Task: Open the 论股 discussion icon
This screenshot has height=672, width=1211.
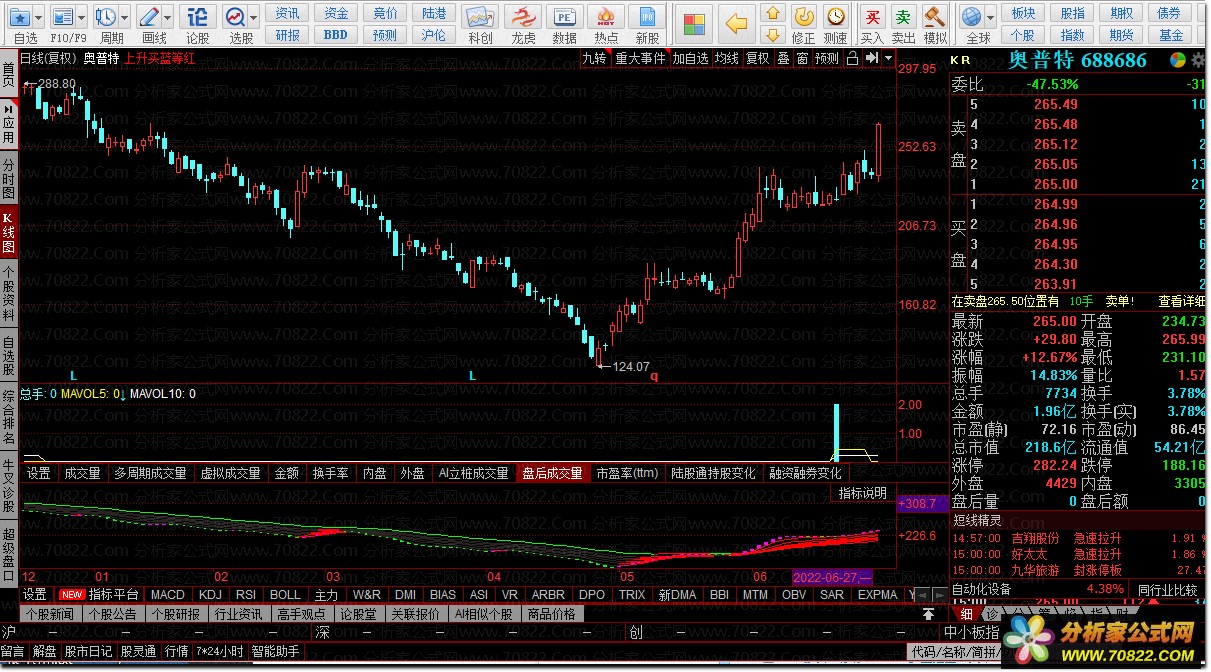Action: [x=198, y=17]
